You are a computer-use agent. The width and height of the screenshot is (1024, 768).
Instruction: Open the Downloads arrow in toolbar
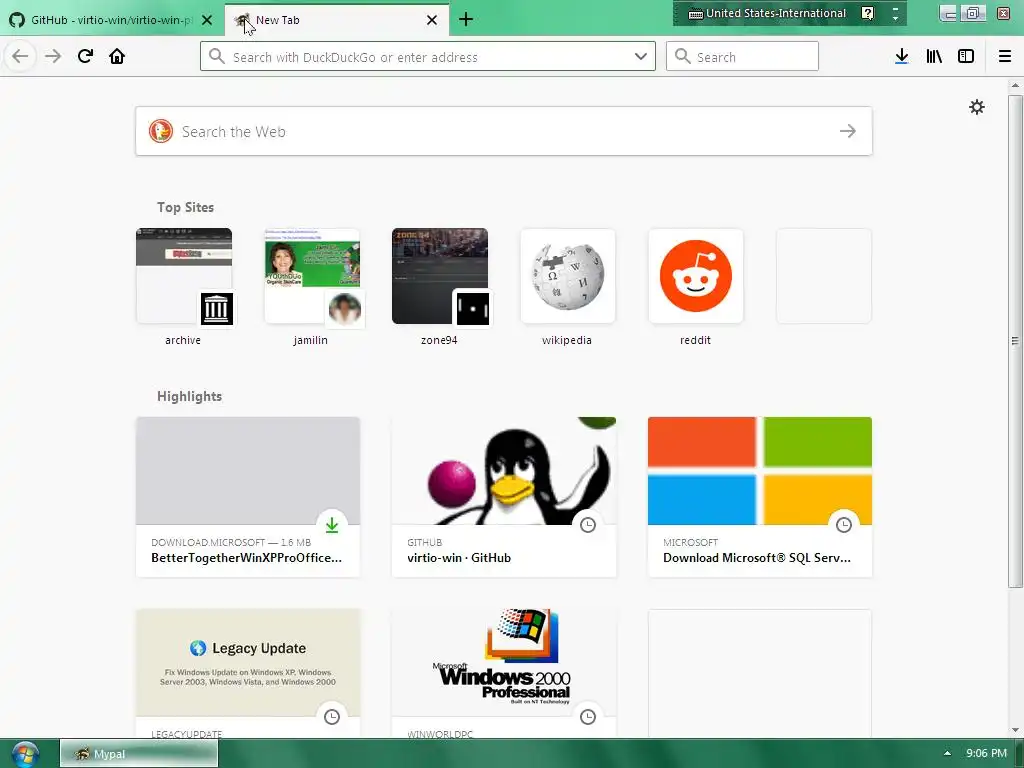tap(902, 56)
